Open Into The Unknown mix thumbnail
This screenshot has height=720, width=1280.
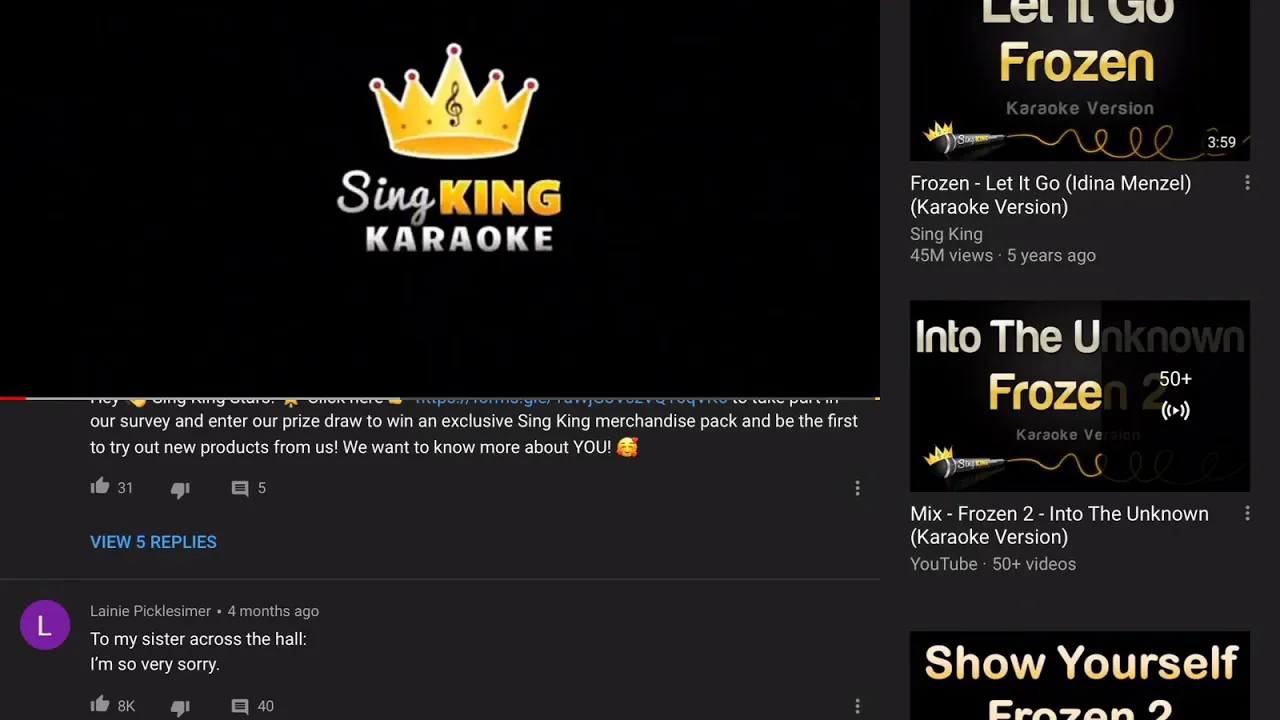point(1080,396)
